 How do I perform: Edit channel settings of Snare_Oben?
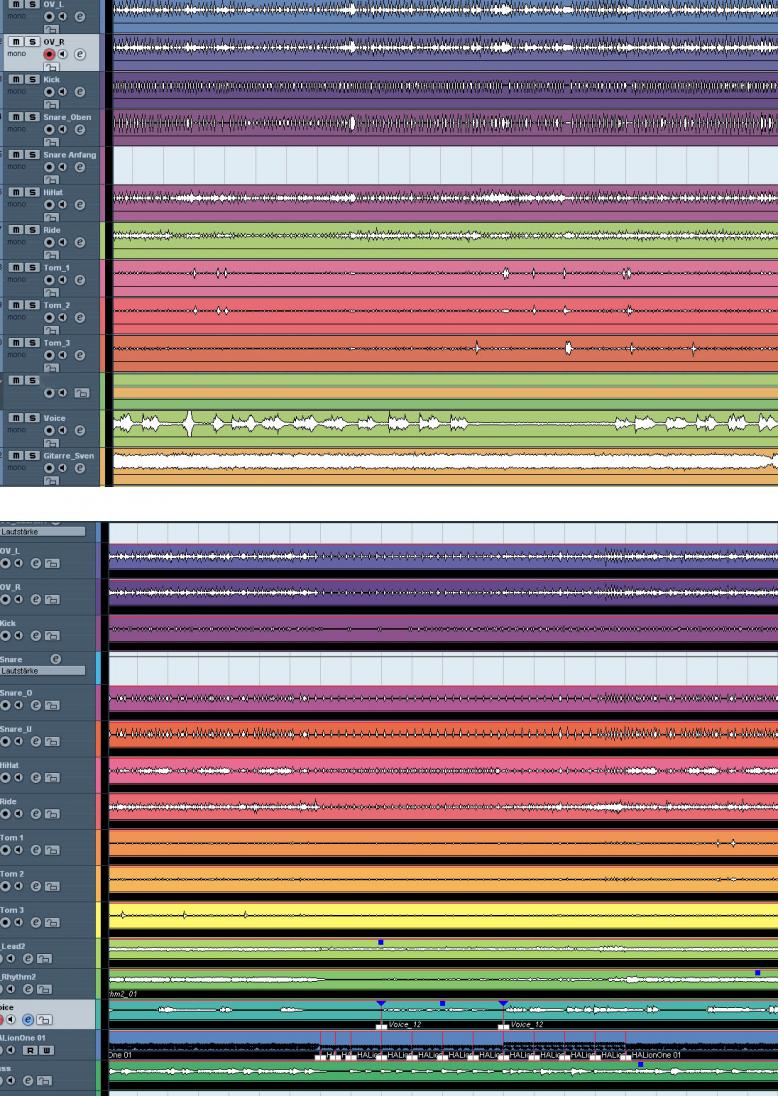click(80, 129)
